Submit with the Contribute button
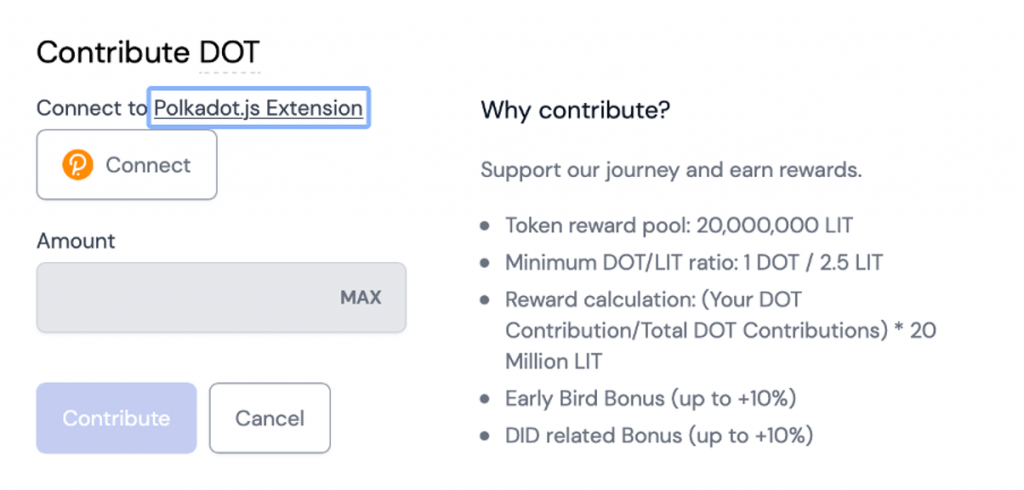 click(116, 418)
